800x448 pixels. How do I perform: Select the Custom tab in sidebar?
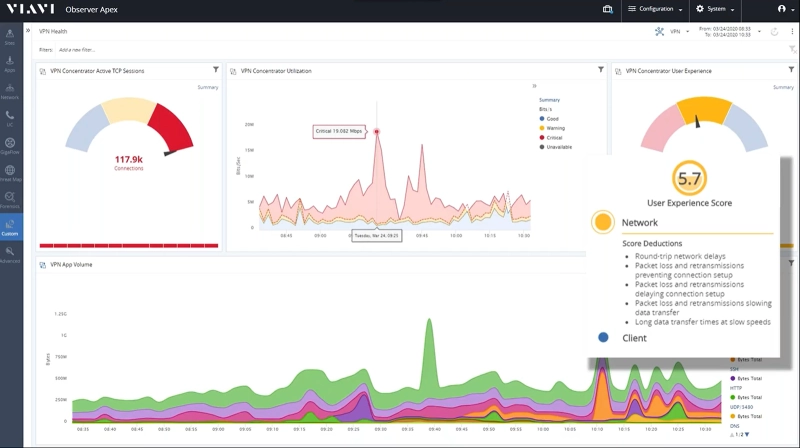[10, 228]
